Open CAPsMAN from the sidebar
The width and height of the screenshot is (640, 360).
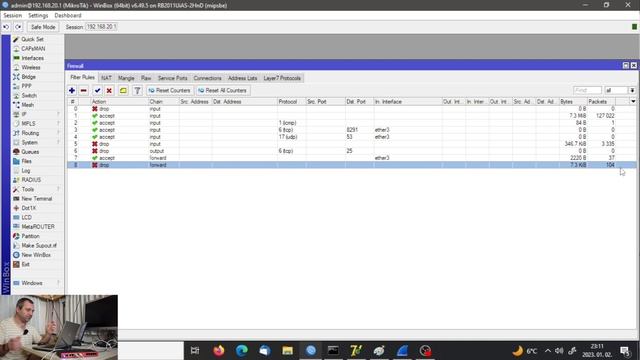[x=33, y=49]
